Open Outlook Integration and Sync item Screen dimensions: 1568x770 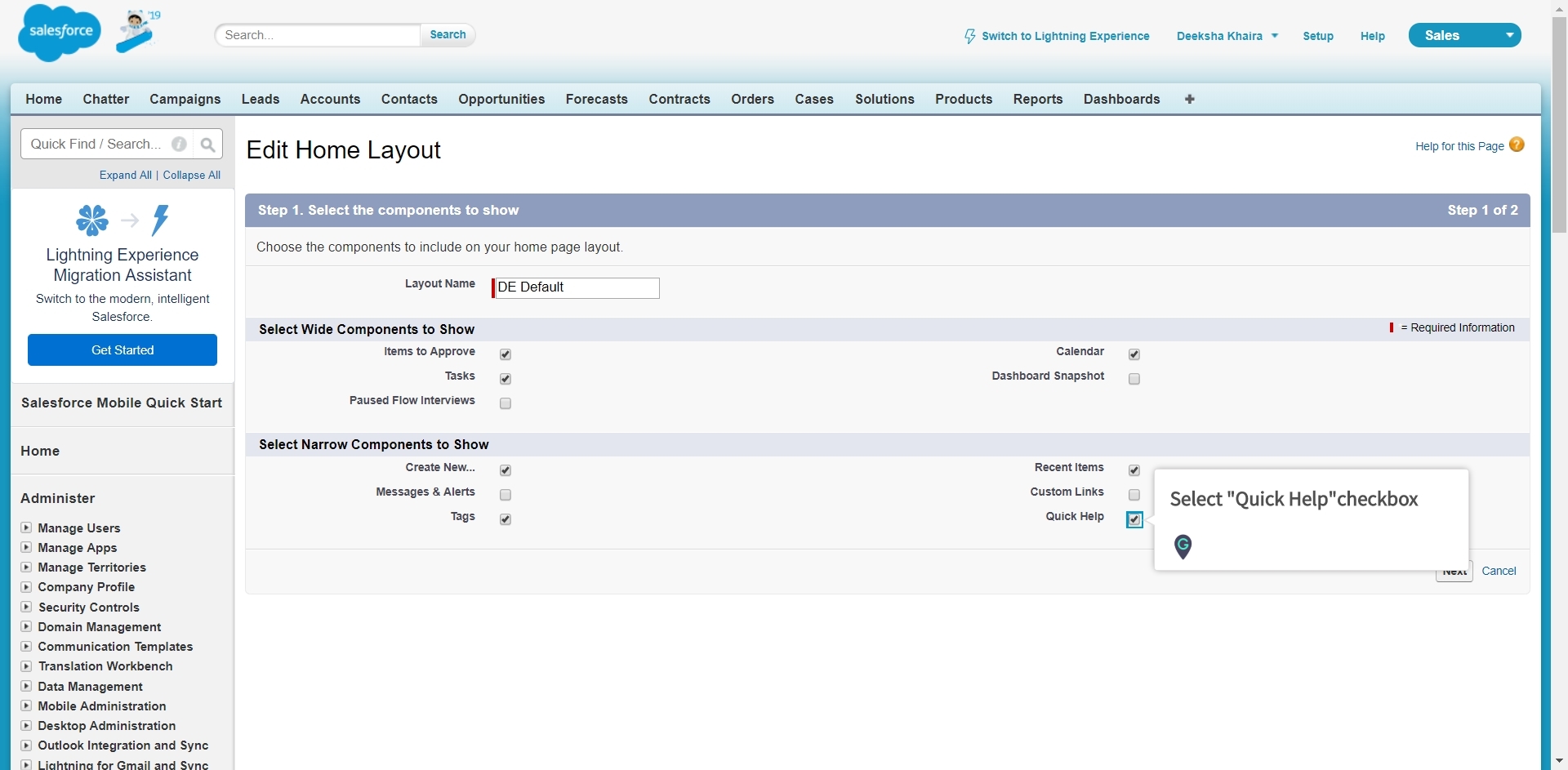123,745
